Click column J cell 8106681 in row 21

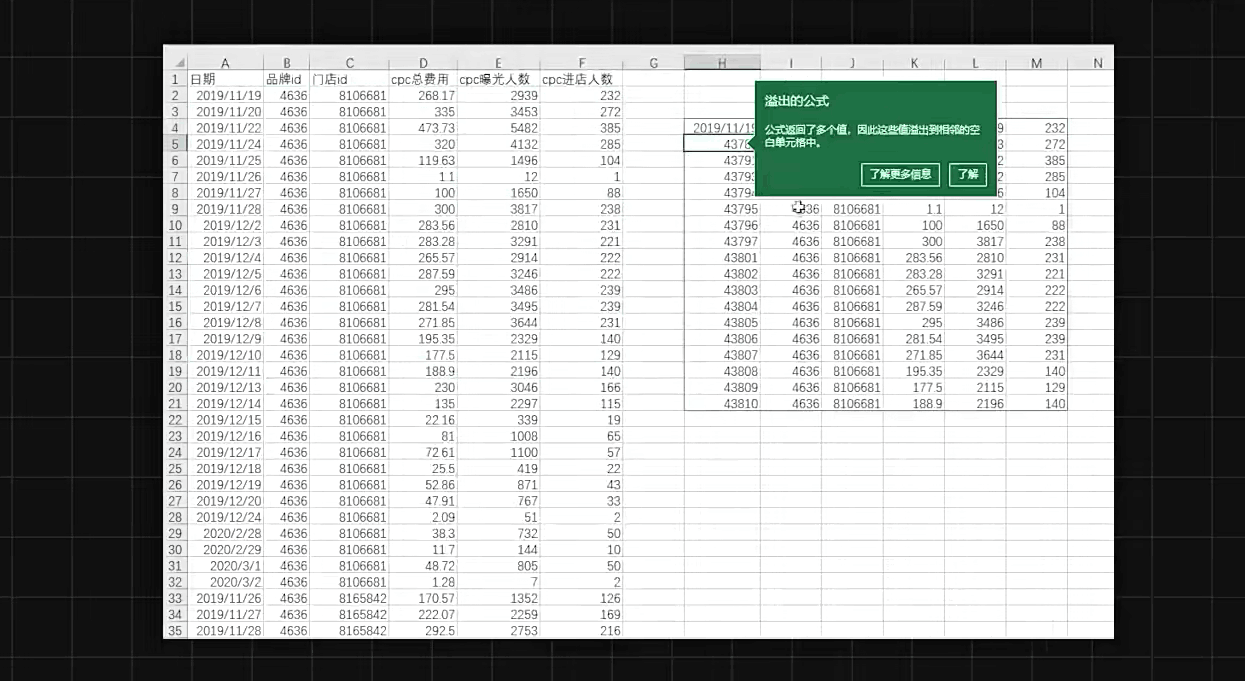pyautogui.click(x=852, y=403)
